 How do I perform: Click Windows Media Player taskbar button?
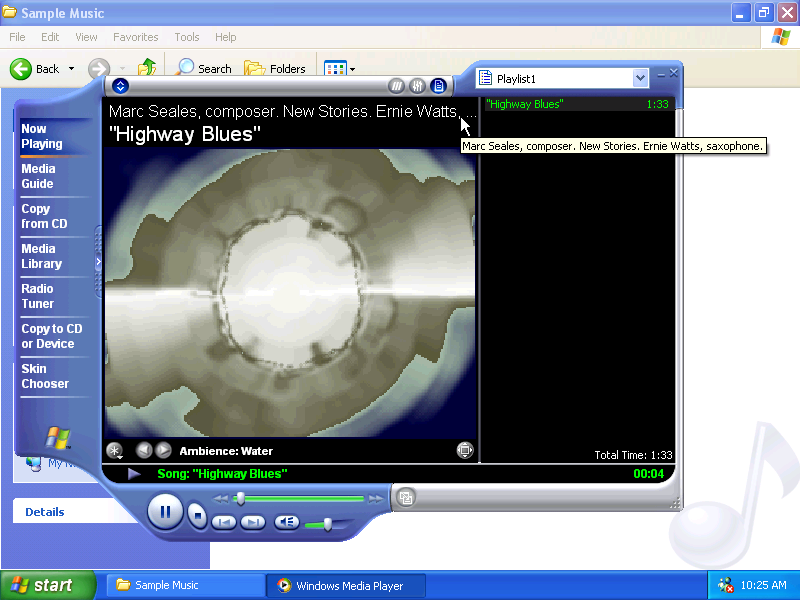tap(346, 585)
